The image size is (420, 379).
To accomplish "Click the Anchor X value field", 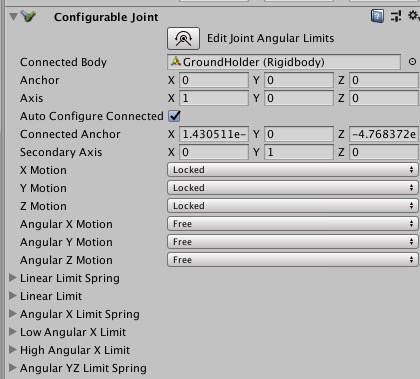I will [214, 80].
